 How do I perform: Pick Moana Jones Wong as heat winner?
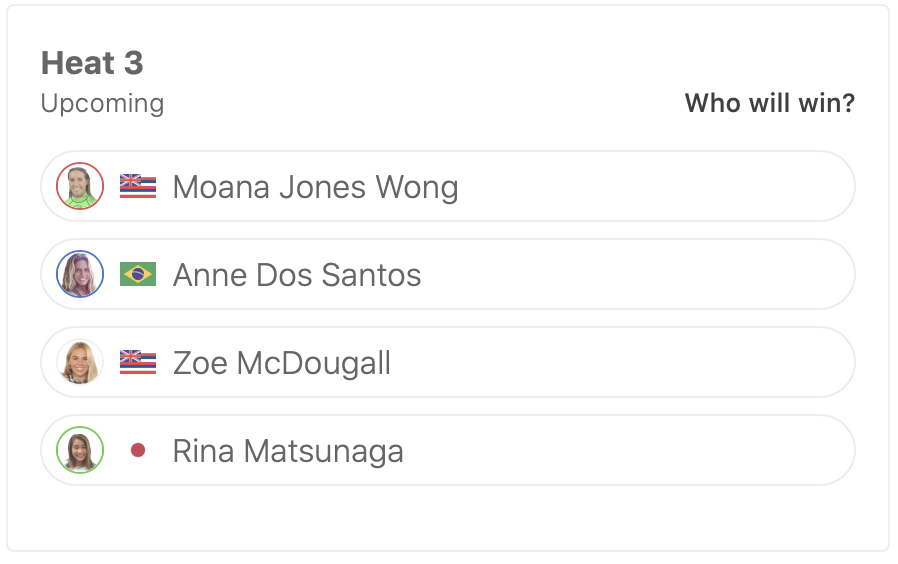[315, 187]
